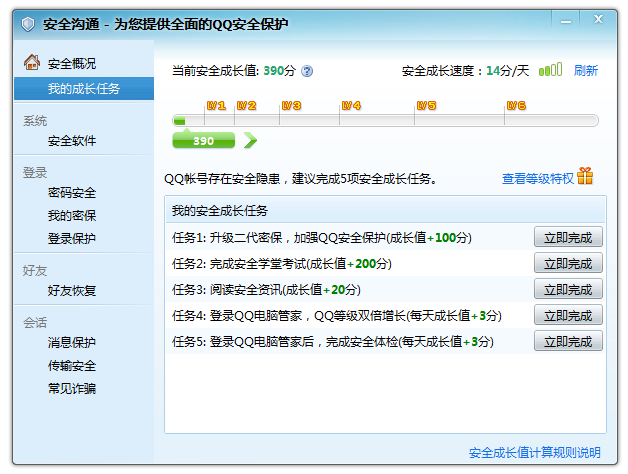Open 安全软件 under 系统
The image size is (628, 474).
pos(72,141)
